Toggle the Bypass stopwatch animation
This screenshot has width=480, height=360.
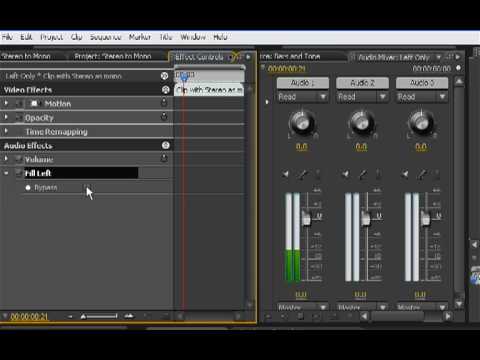(28, 188)
